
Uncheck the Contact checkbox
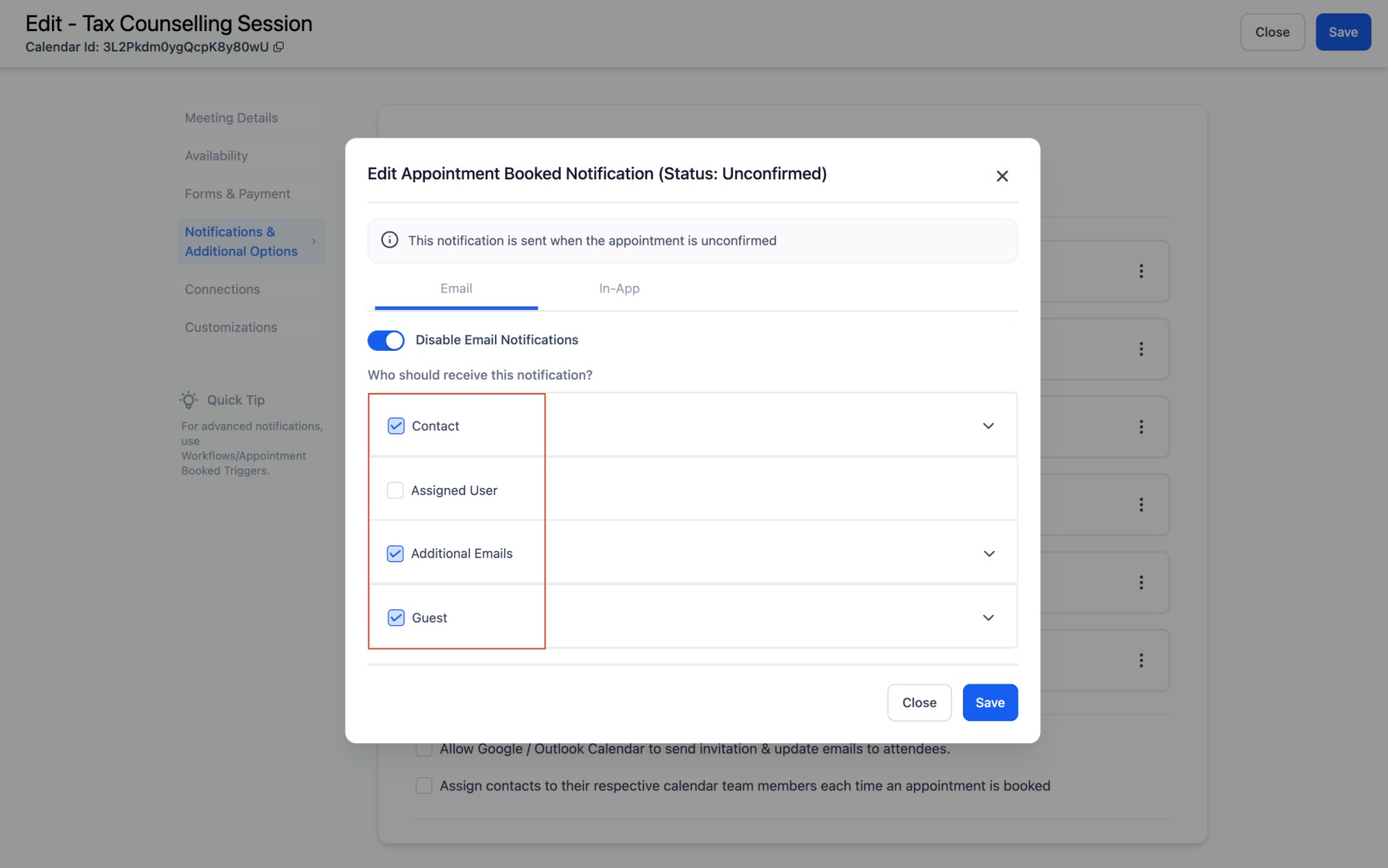pyautogui.click(x=396, y=426)
